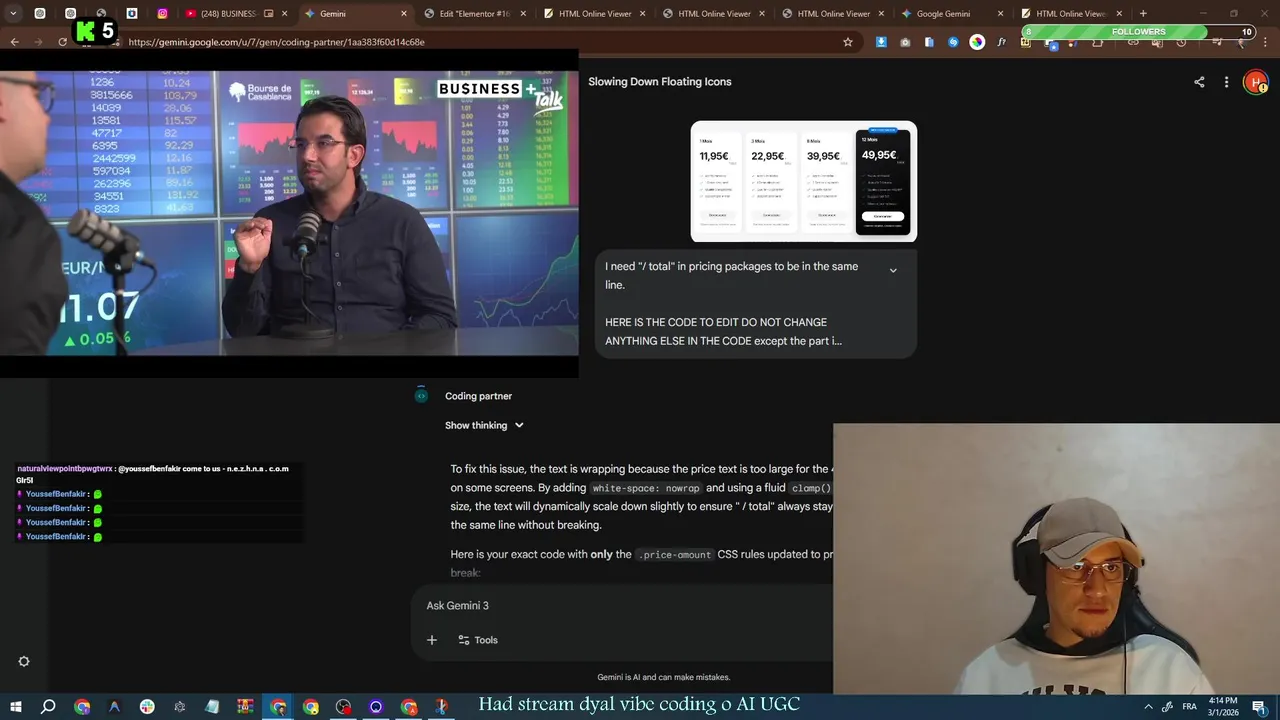Open the three-dot conversation options menu
The width and height of the screenshot is (1280, 720).
point(1226,82)
